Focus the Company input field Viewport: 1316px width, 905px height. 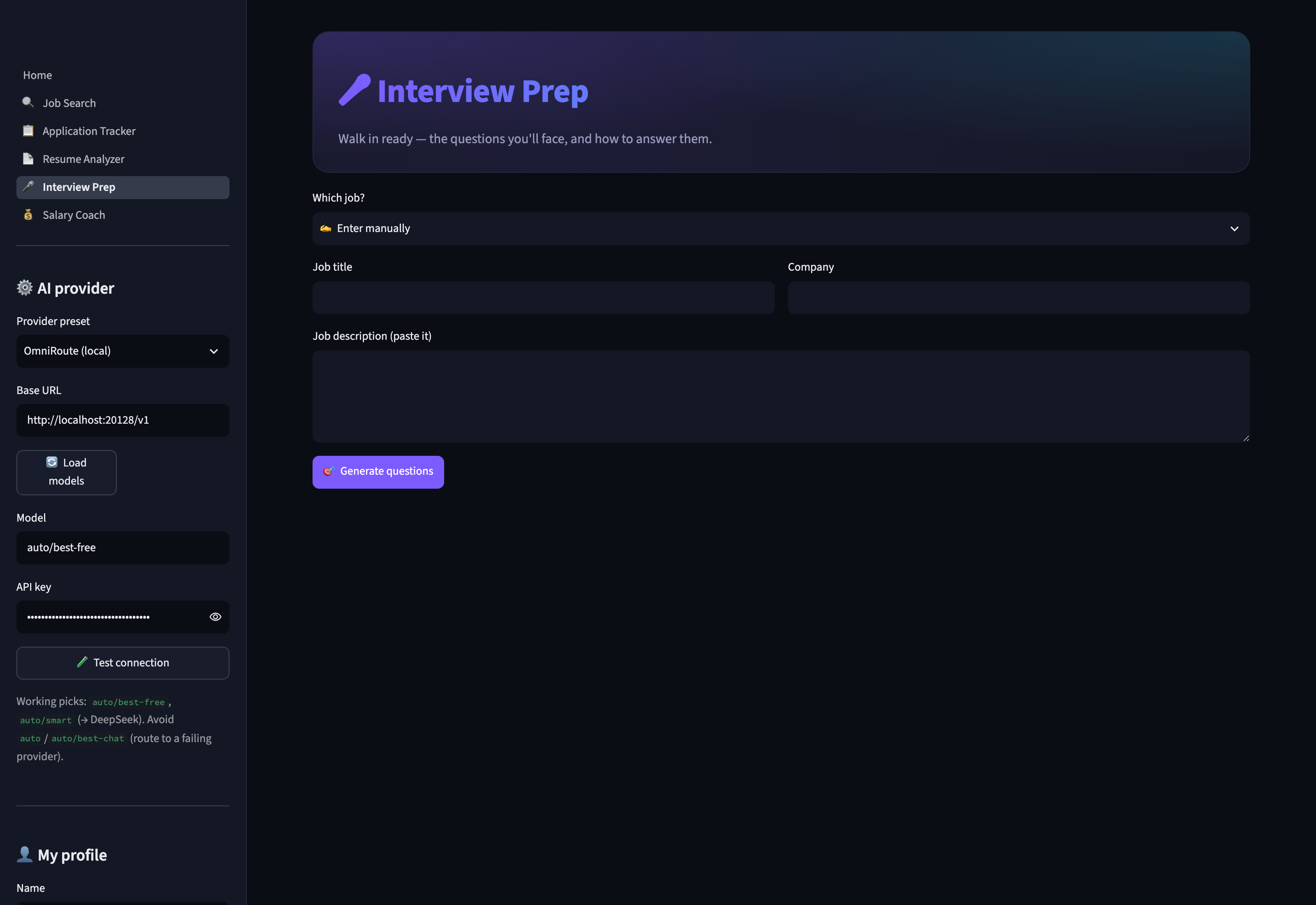(x=1019, y=298)
